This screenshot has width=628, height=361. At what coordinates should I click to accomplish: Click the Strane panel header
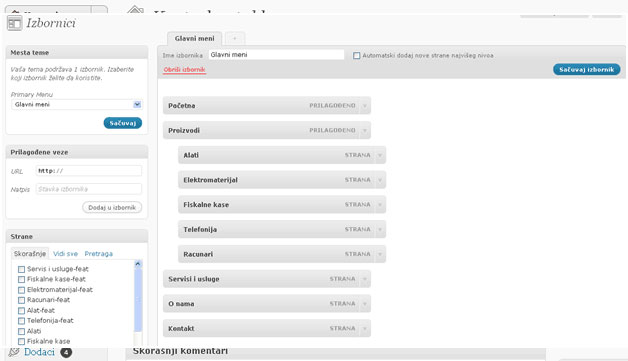coord(76,236)
